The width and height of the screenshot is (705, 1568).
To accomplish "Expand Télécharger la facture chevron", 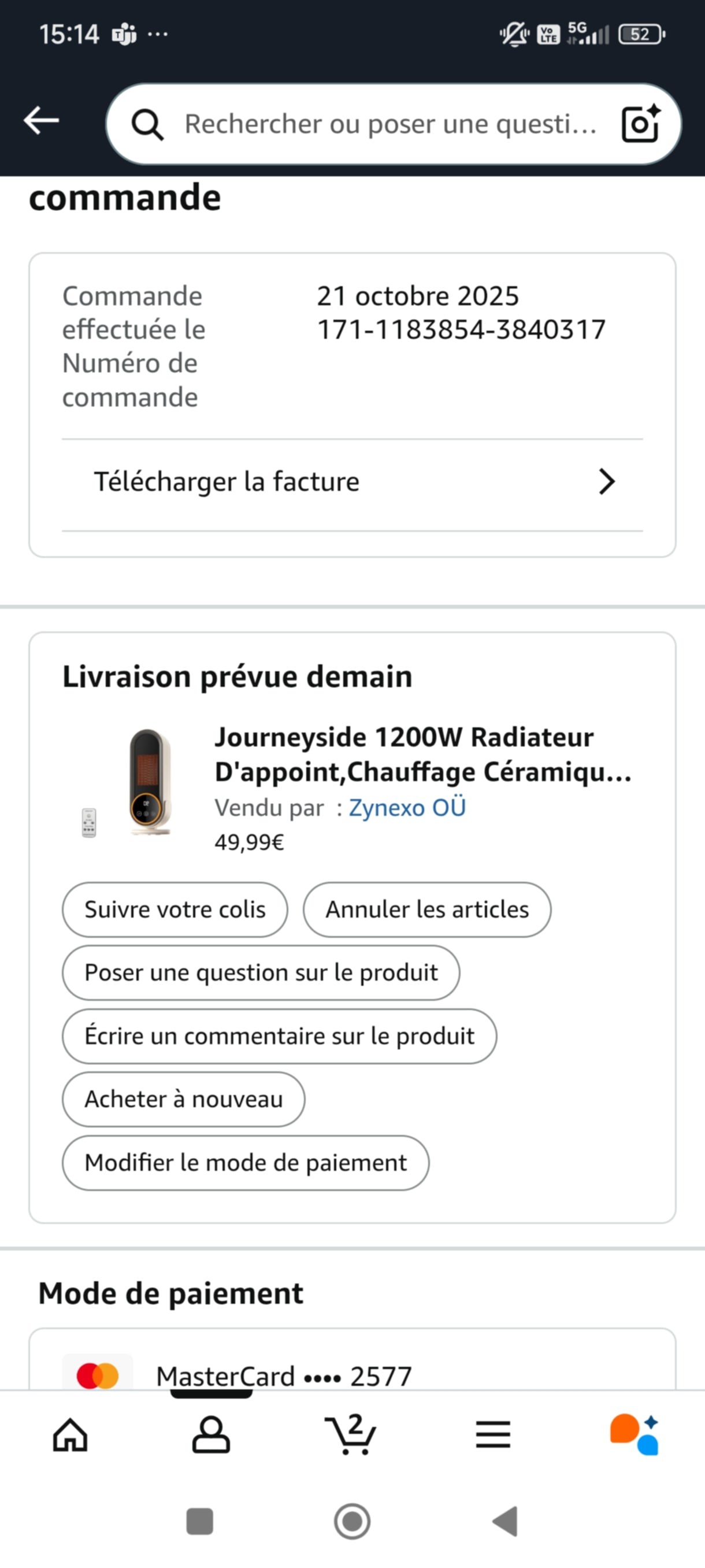I will pos(606,482).
